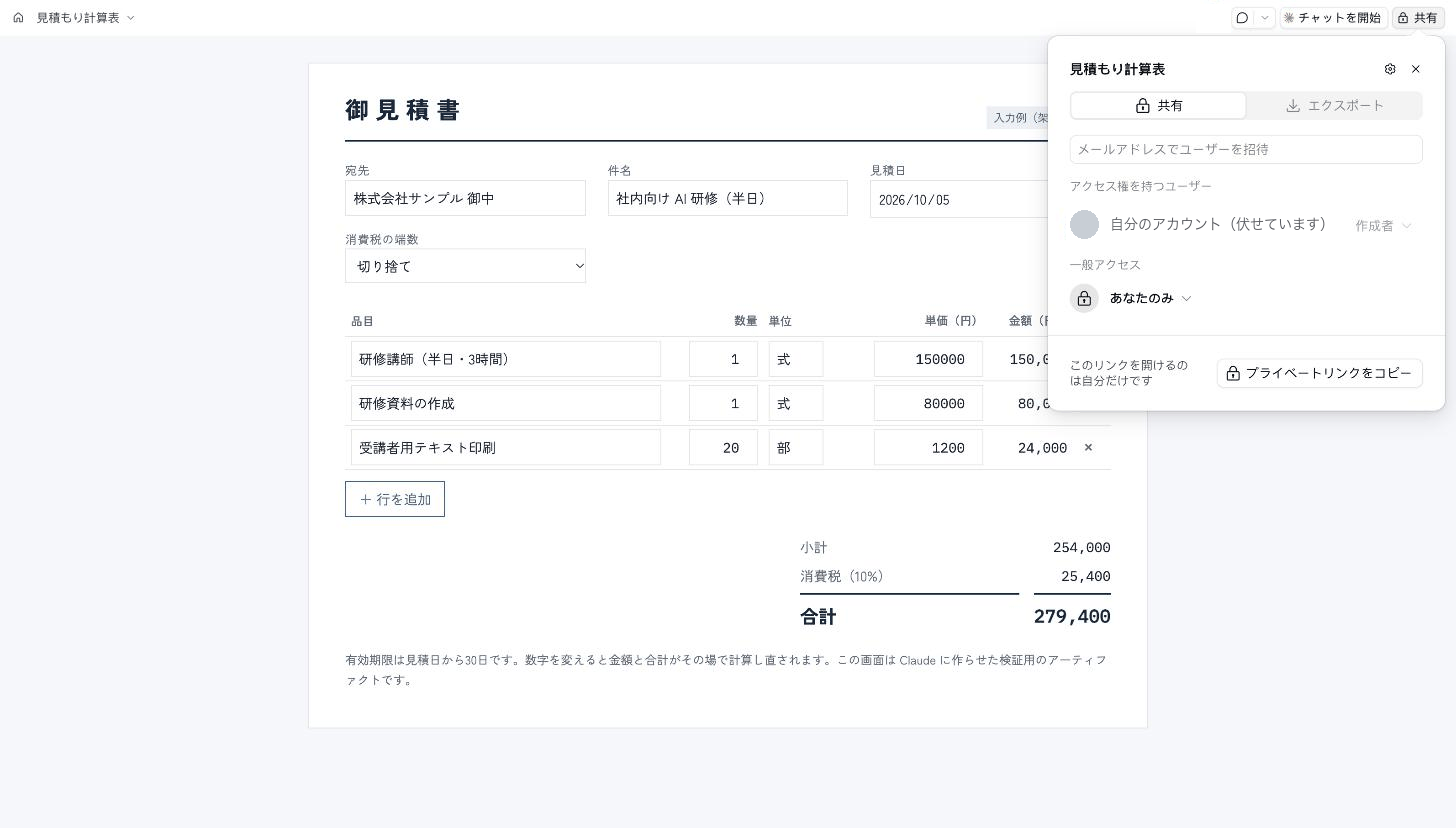Click the 共有 button in top bar
This screenshot has height=828, width=1456.
coord(1418,18)
